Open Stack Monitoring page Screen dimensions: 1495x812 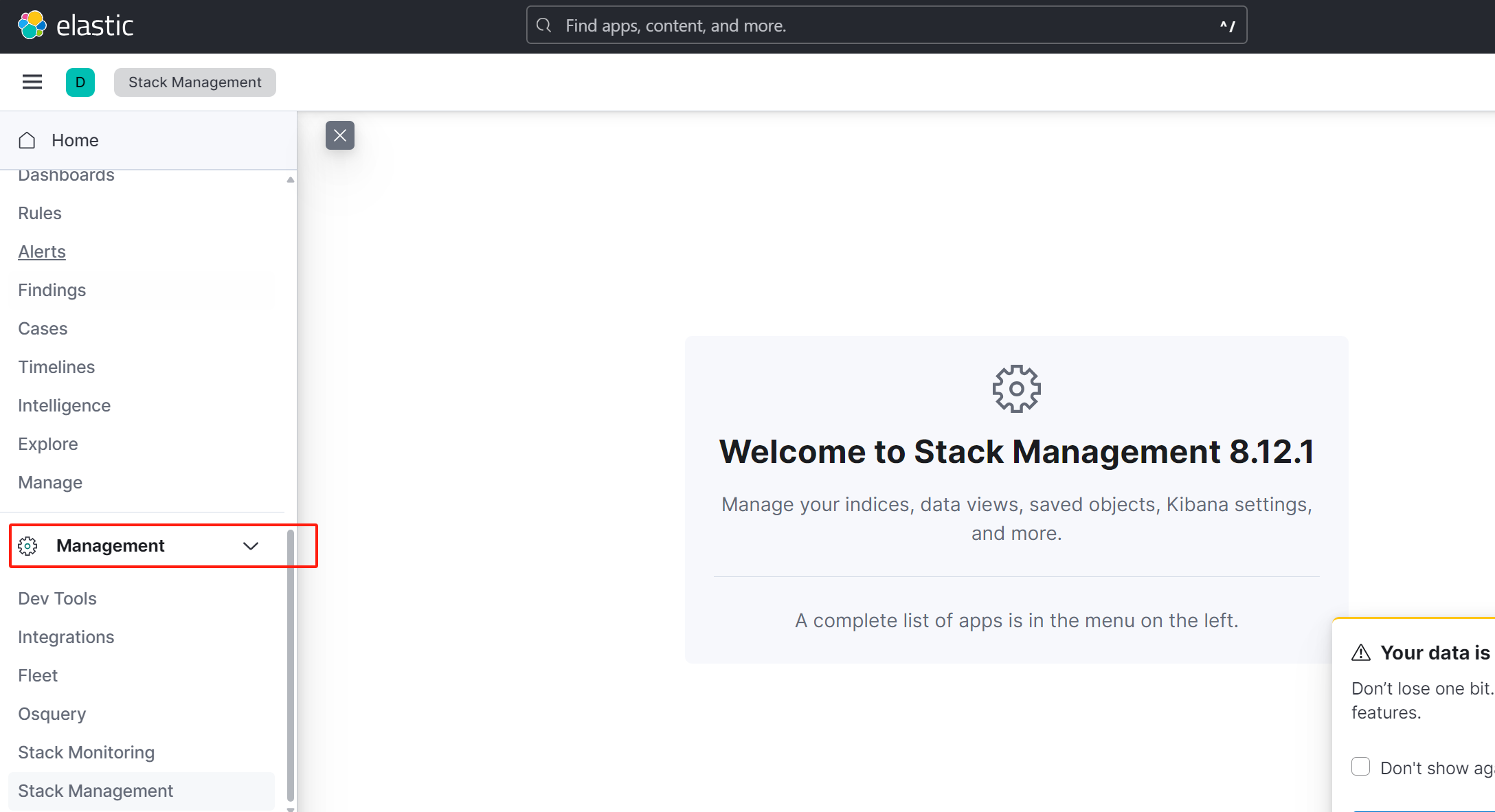[87, 752]
